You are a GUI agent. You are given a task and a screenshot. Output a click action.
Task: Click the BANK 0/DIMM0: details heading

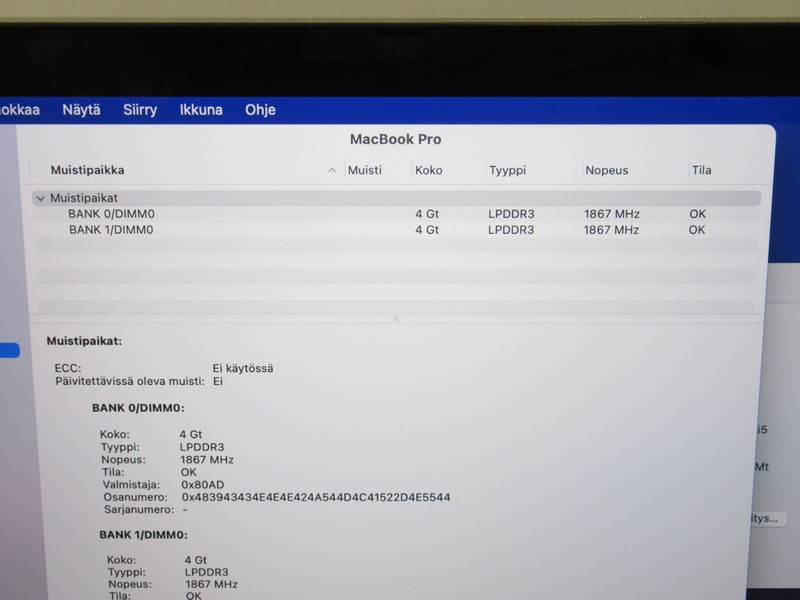coord(138,408)
